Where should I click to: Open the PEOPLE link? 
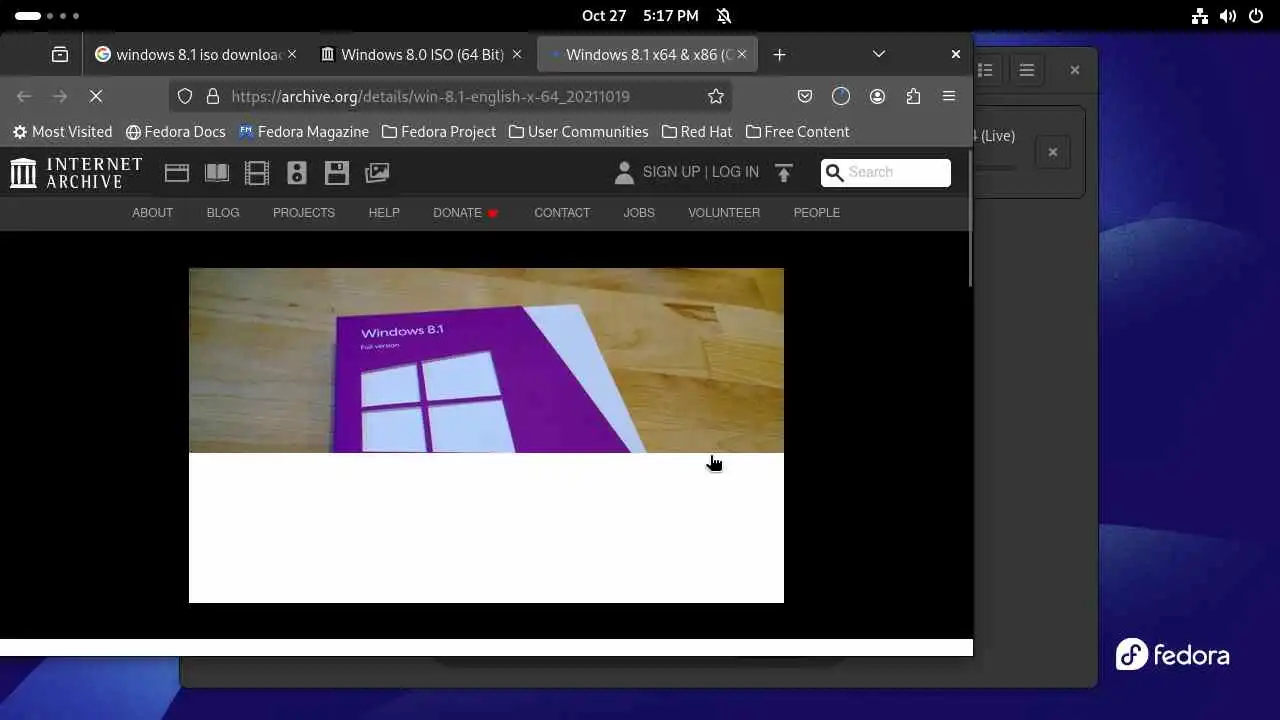(x=817, y=213)
